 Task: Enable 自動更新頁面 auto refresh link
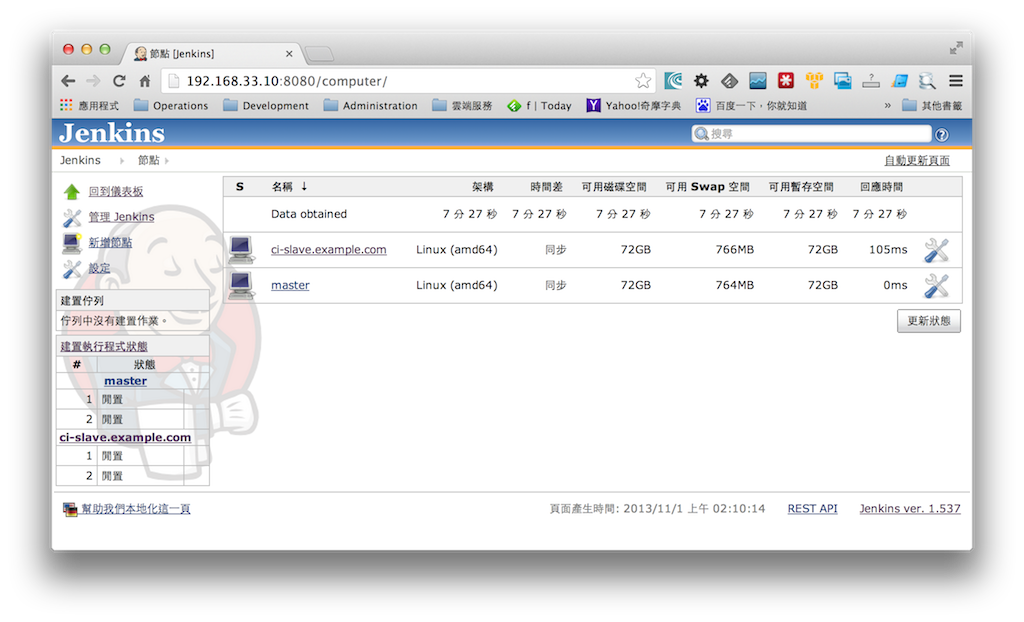(x=917, y=161)
